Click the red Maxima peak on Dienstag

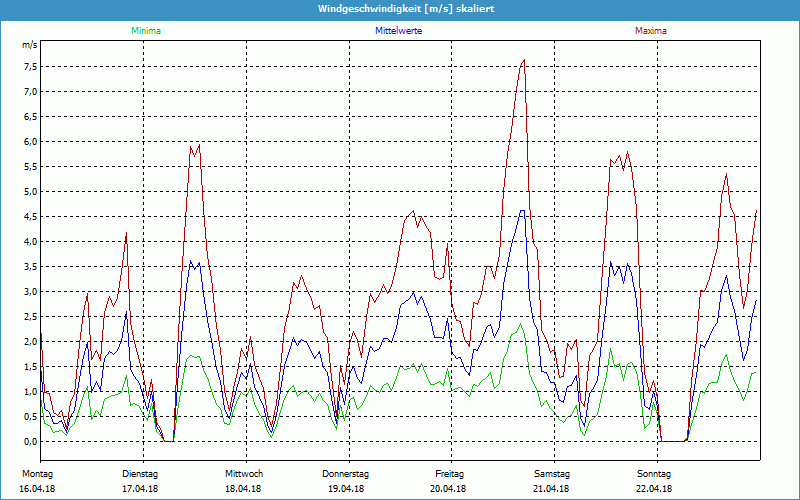[199, 145]
